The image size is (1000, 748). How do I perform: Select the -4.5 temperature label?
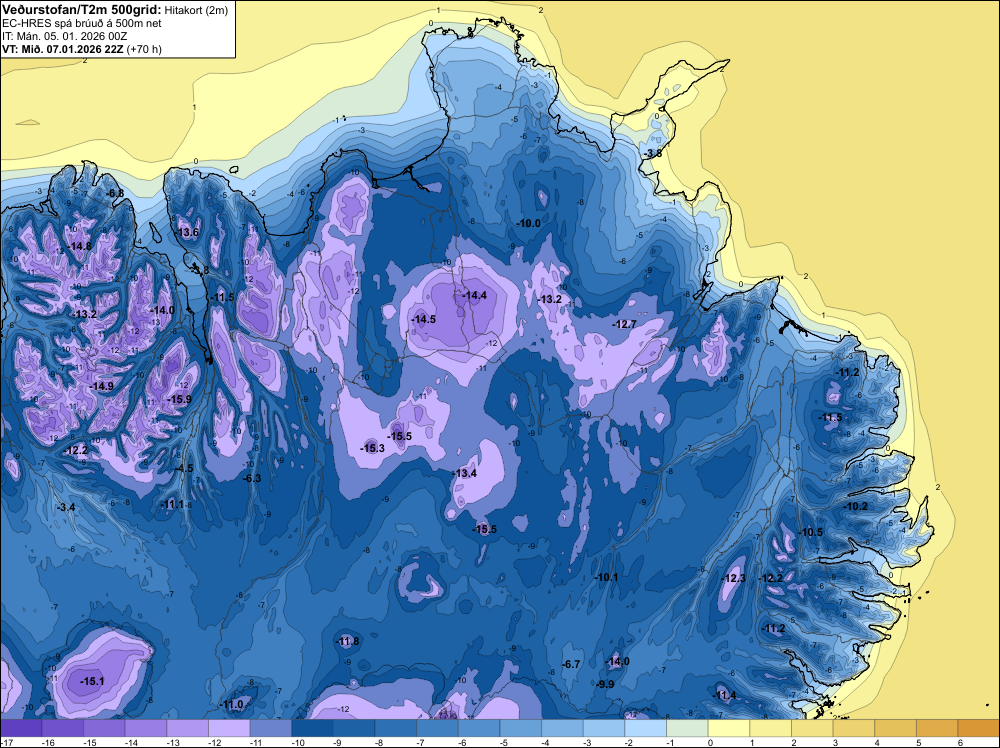click(x=184, y=469)
